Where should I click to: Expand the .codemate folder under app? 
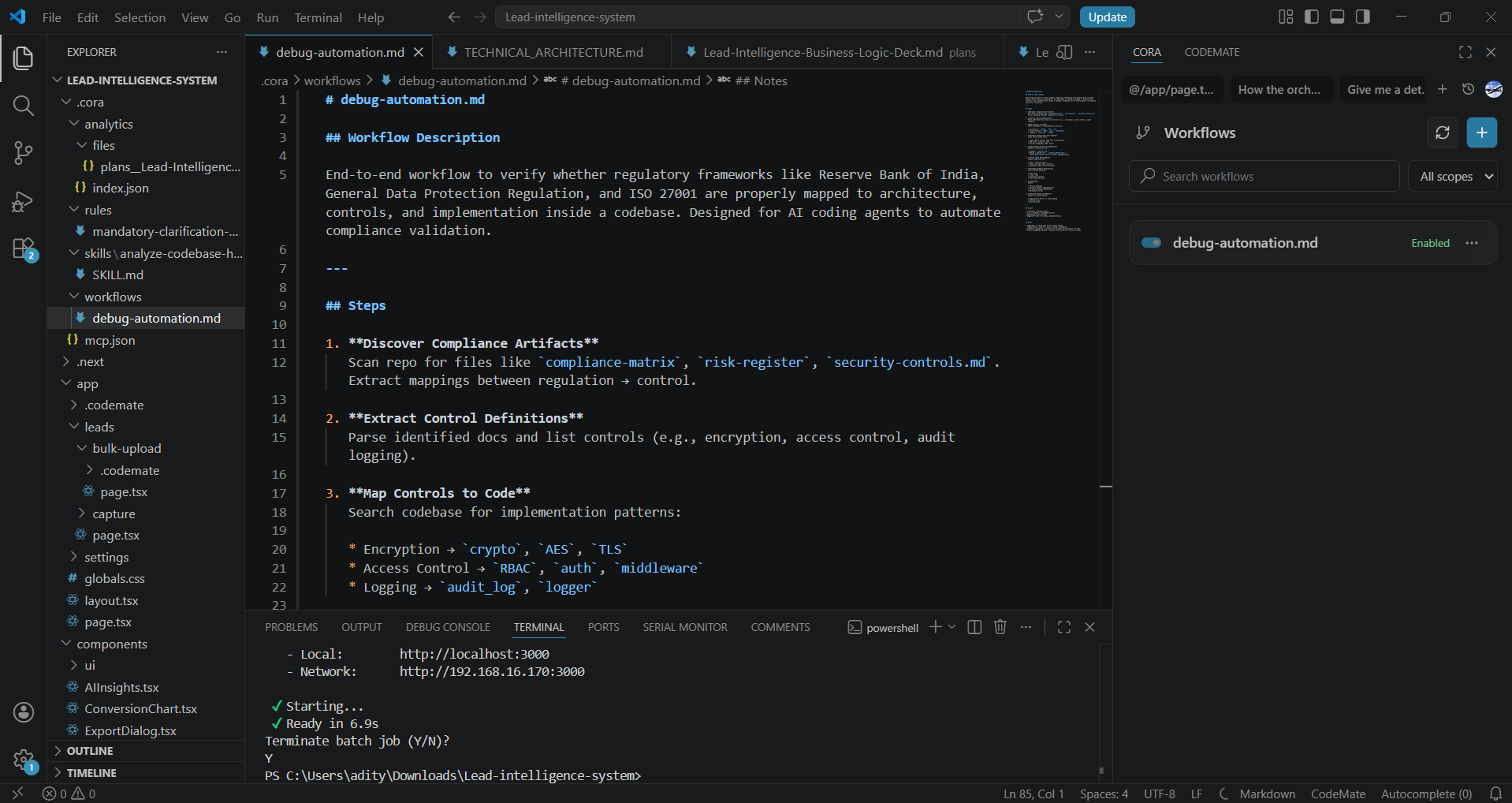(x=114, y=405)
